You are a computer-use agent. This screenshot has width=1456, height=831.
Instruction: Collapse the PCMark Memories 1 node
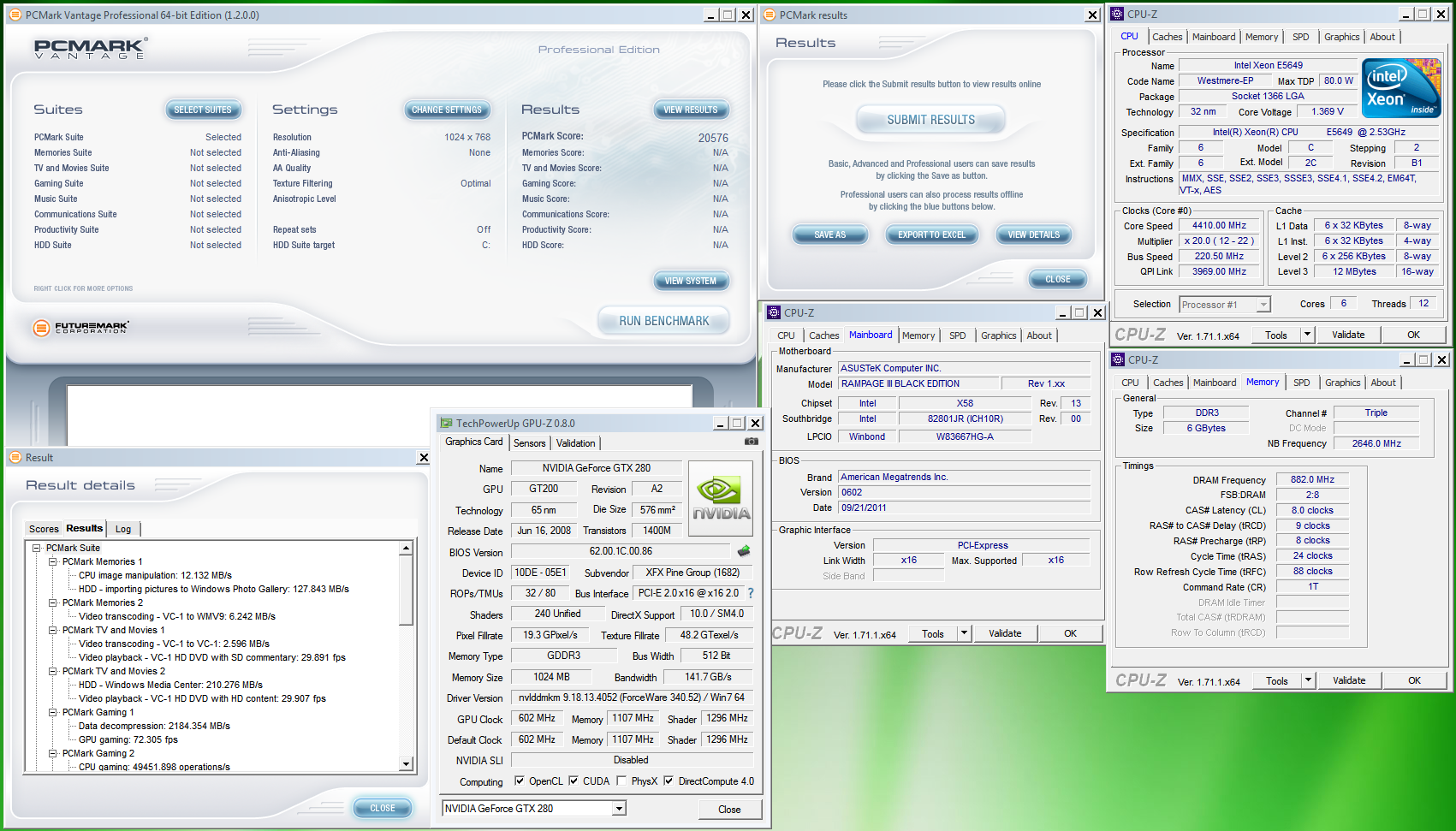(53, 561)
